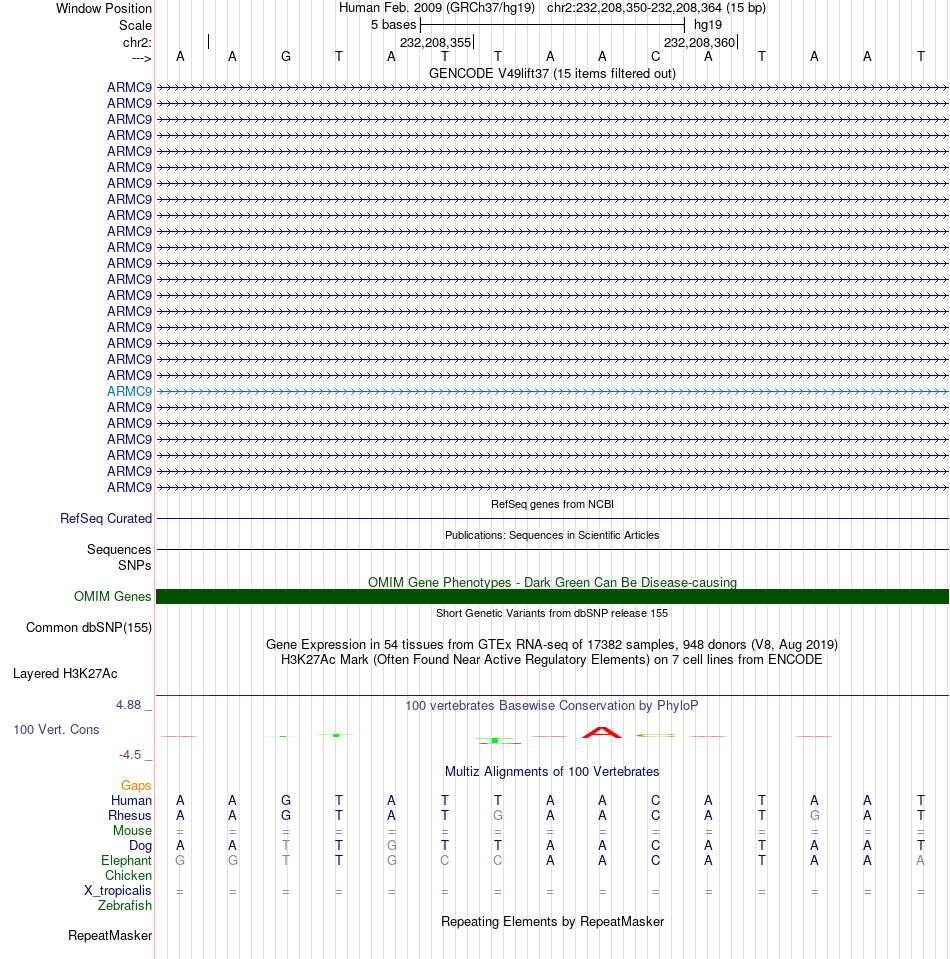Click the chr2: ruler label

coord(137,42)
